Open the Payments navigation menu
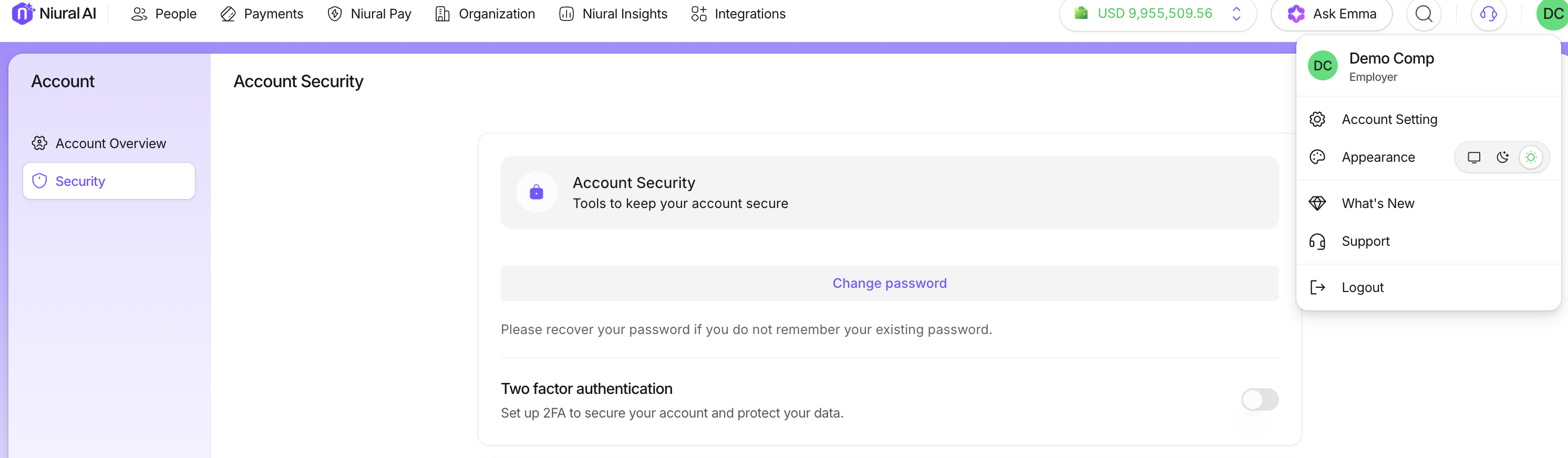 coord(262,13)
